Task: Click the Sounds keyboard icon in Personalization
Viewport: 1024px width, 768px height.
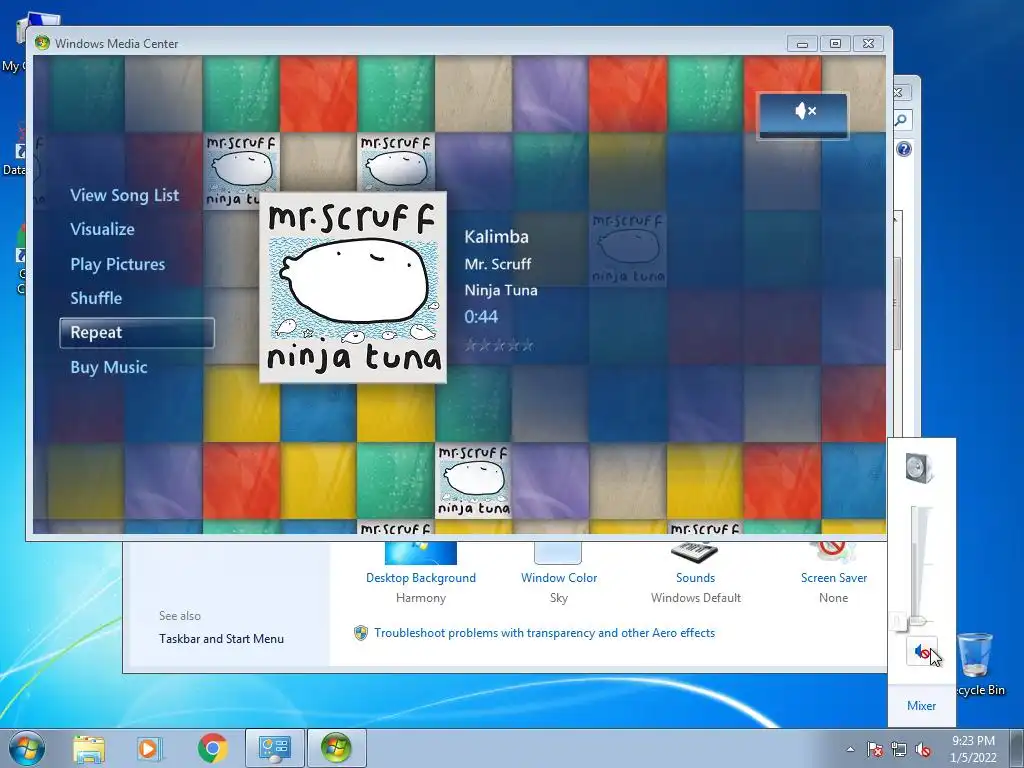Action: [x=695, y=552]
